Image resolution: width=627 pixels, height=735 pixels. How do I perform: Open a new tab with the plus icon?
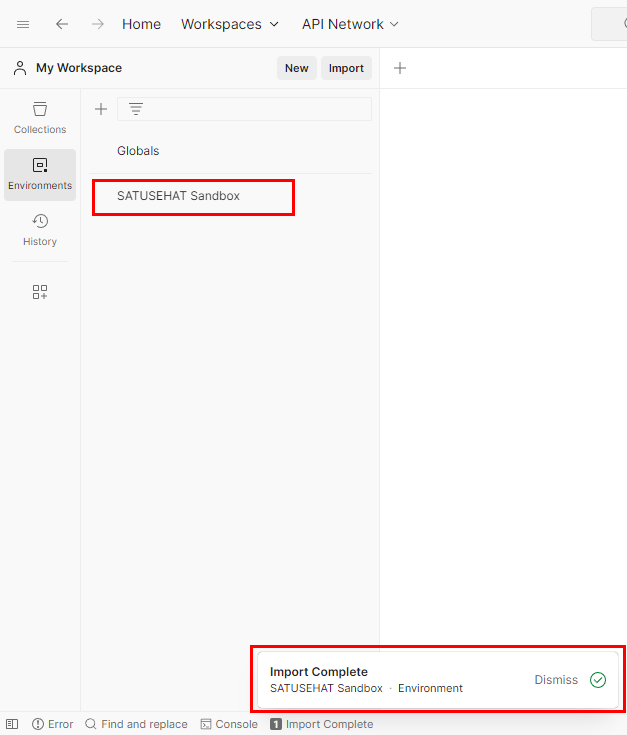[400, 68]
